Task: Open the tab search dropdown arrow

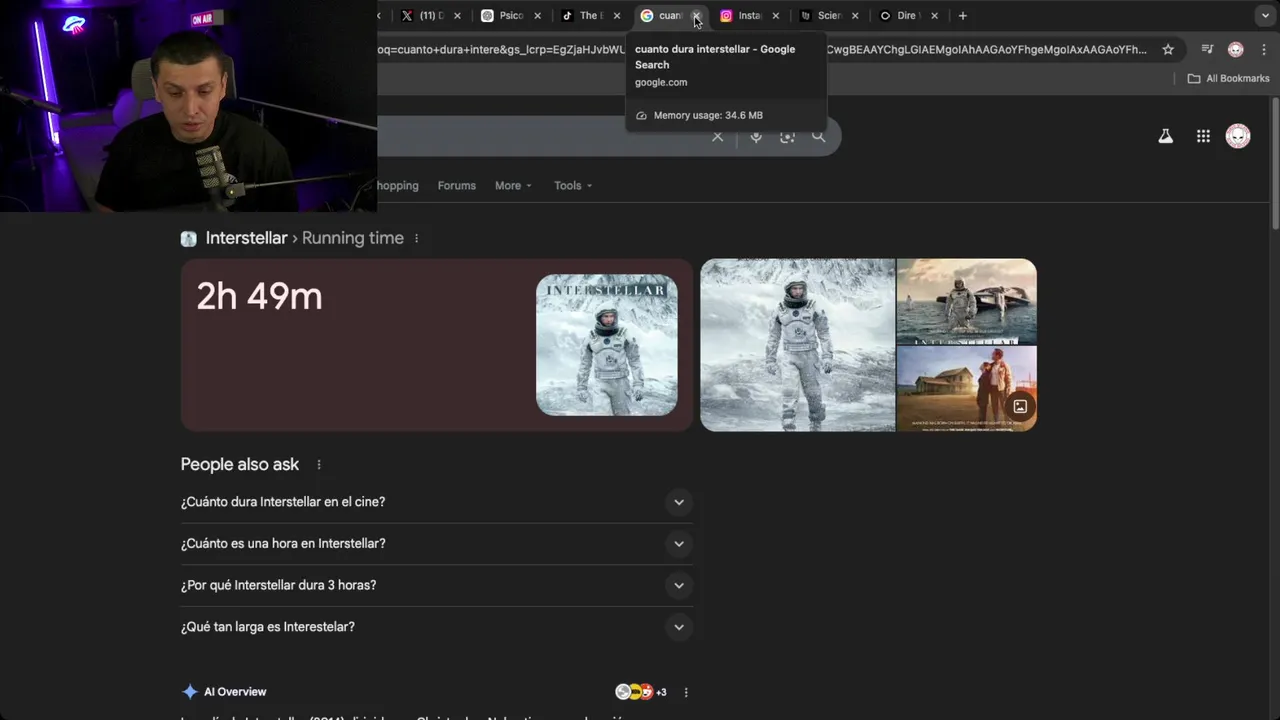Action: coord(1265,15)
